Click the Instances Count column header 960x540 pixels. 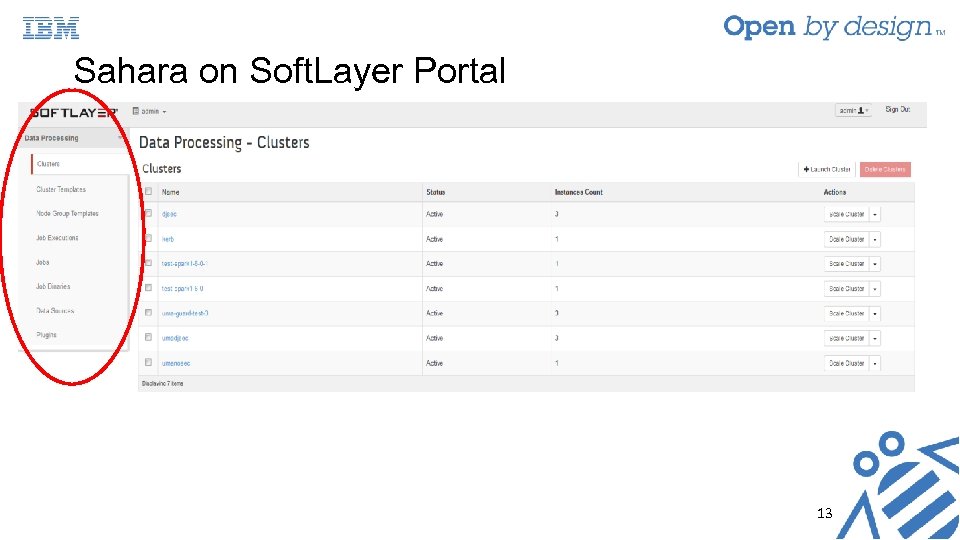click(x=579, y=192)
